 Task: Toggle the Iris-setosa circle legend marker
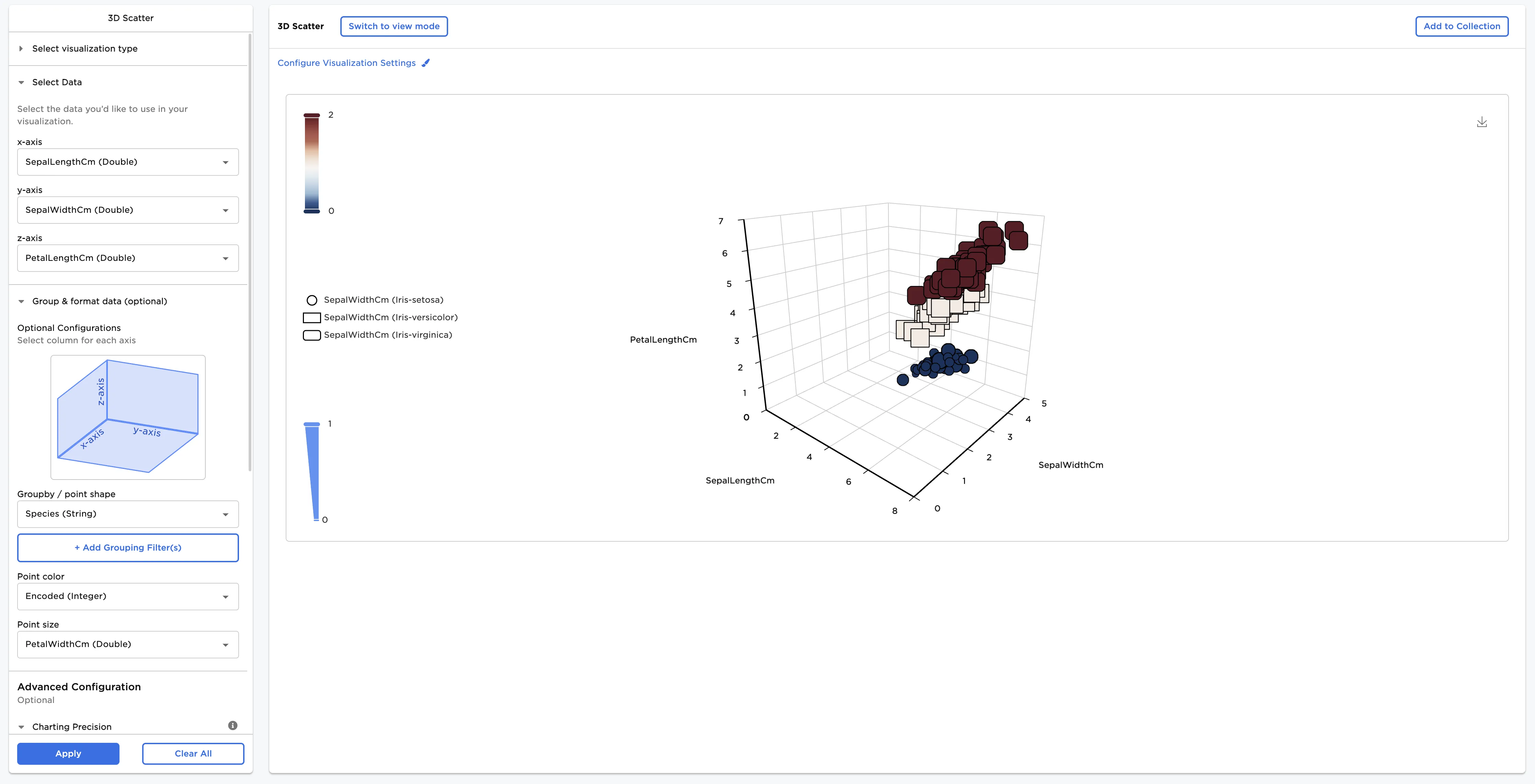312,300
